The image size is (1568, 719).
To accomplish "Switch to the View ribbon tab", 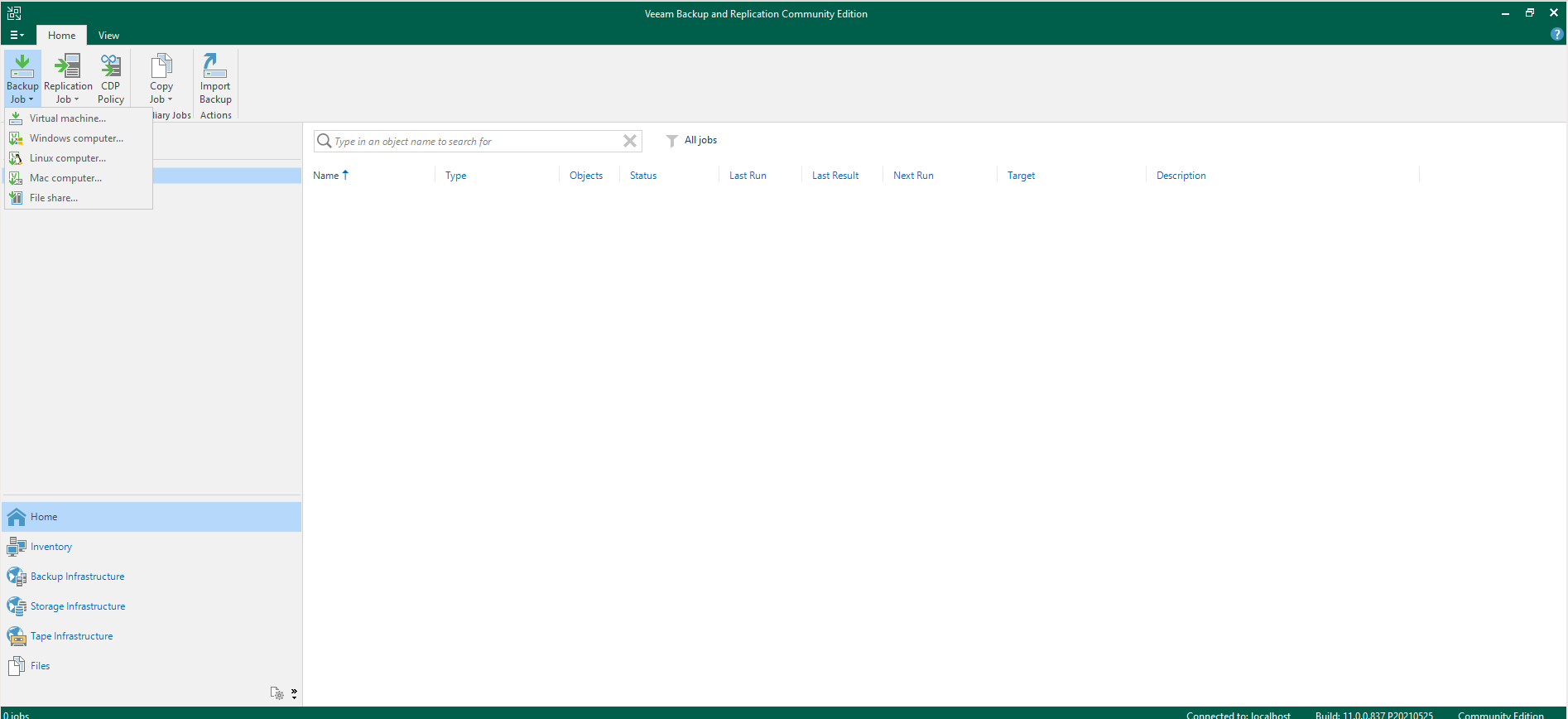I will 108,36.
